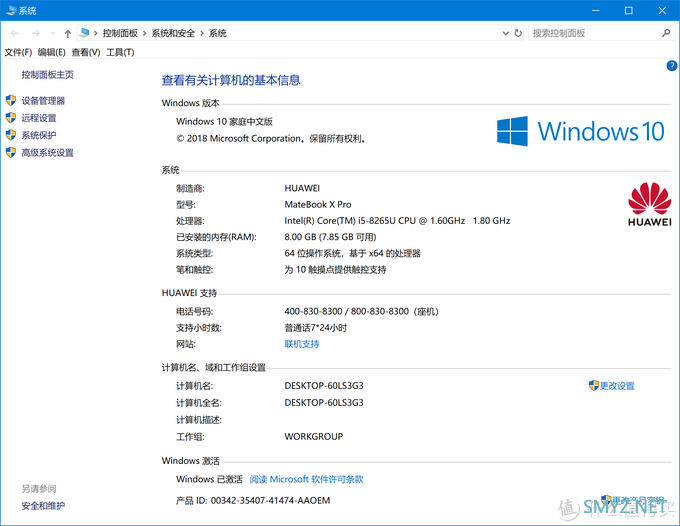The height and width of the screenshot is (526, 680).
Task: Click the manufacturer value HUAWEI
Action: point(302,188)
